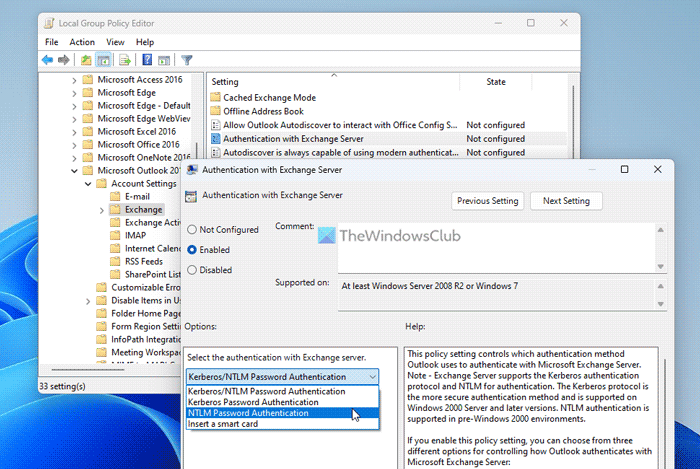This screenshot has width=700, height=469.
Task: Expand the Exchange tree node
Action: pyautogui.click(x=101, y=210)
